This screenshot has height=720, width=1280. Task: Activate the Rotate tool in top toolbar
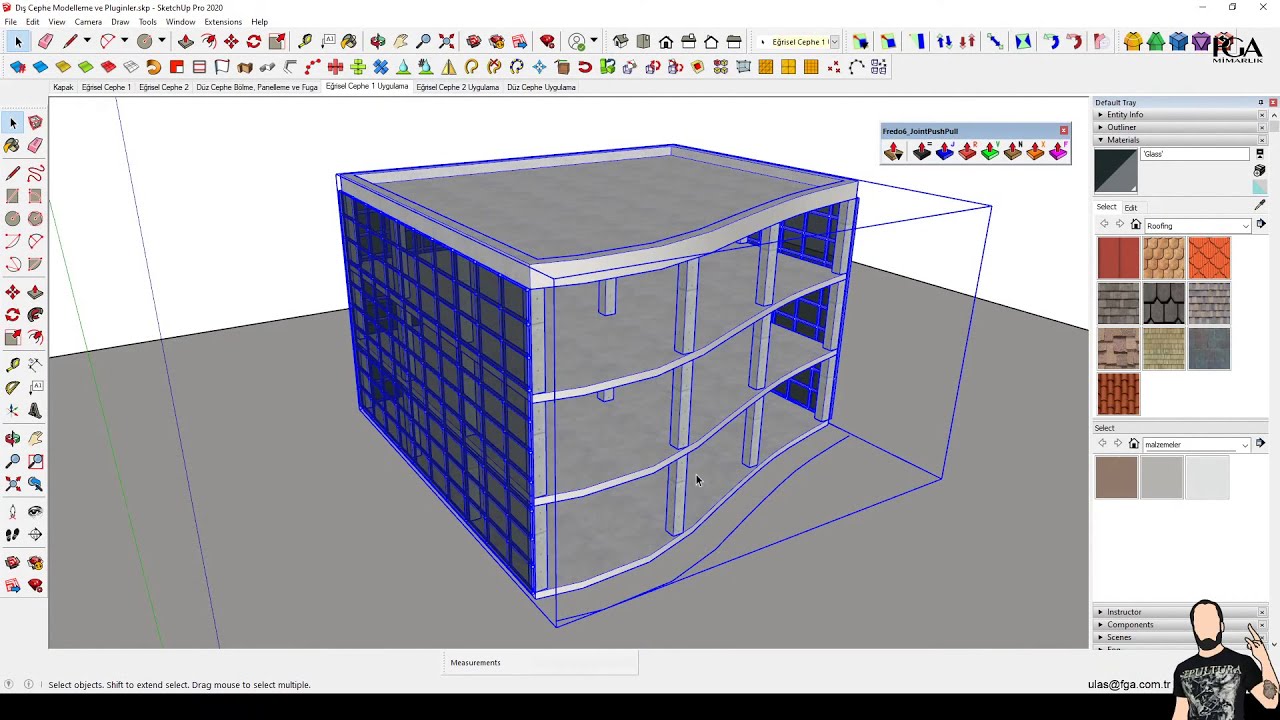click(x=254, y=41)
